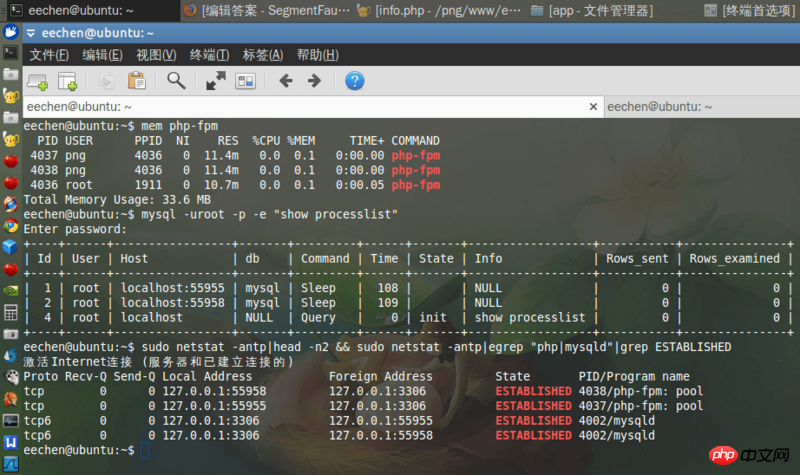This screenshot has width=800, height=475.
Task: Open the 标签(A) menu
Action: (263, 55)
